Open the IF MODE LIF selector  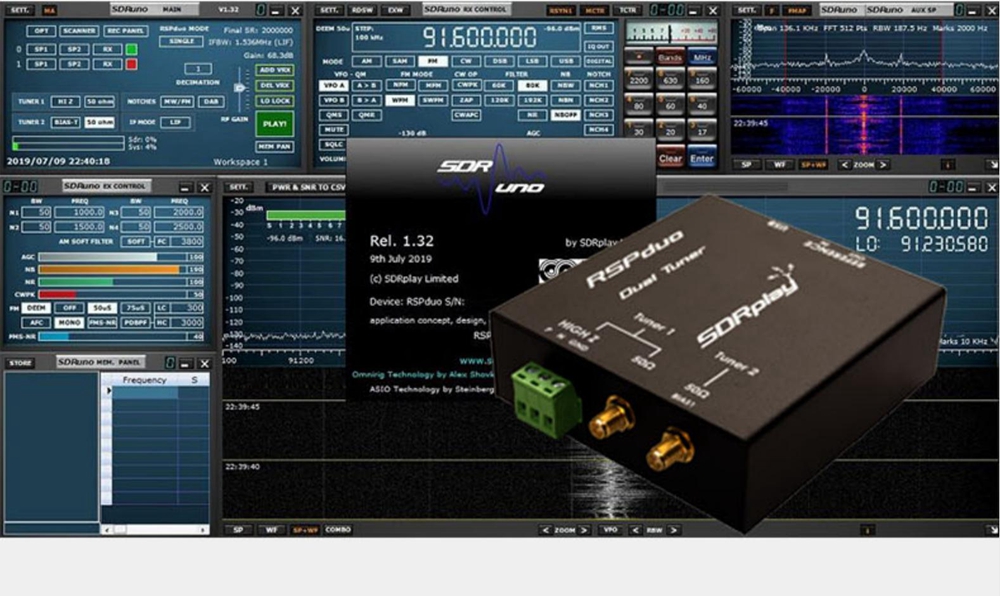pyautogui.click(x=175, y=121)
